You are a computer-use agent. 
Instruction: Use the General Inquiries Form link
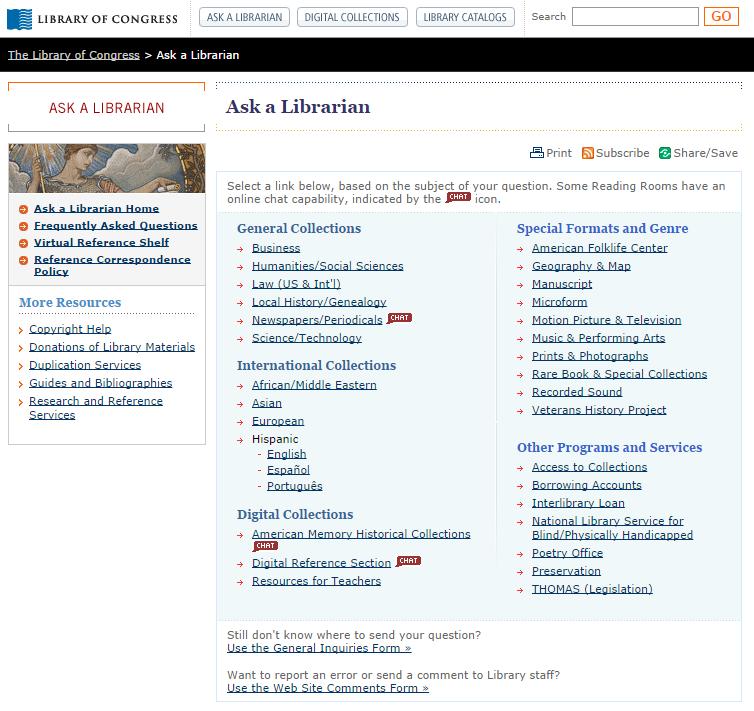(x=319, y=648)
